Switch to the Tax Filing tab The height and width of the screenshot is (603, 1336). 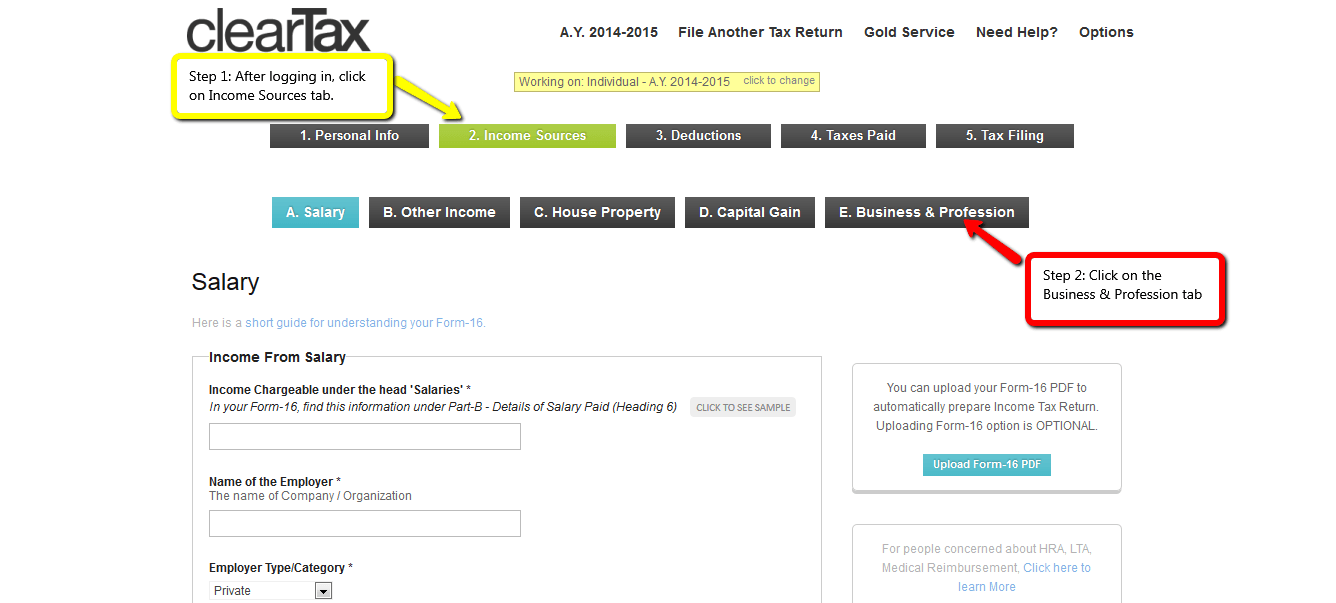(x=1004, y=136)
